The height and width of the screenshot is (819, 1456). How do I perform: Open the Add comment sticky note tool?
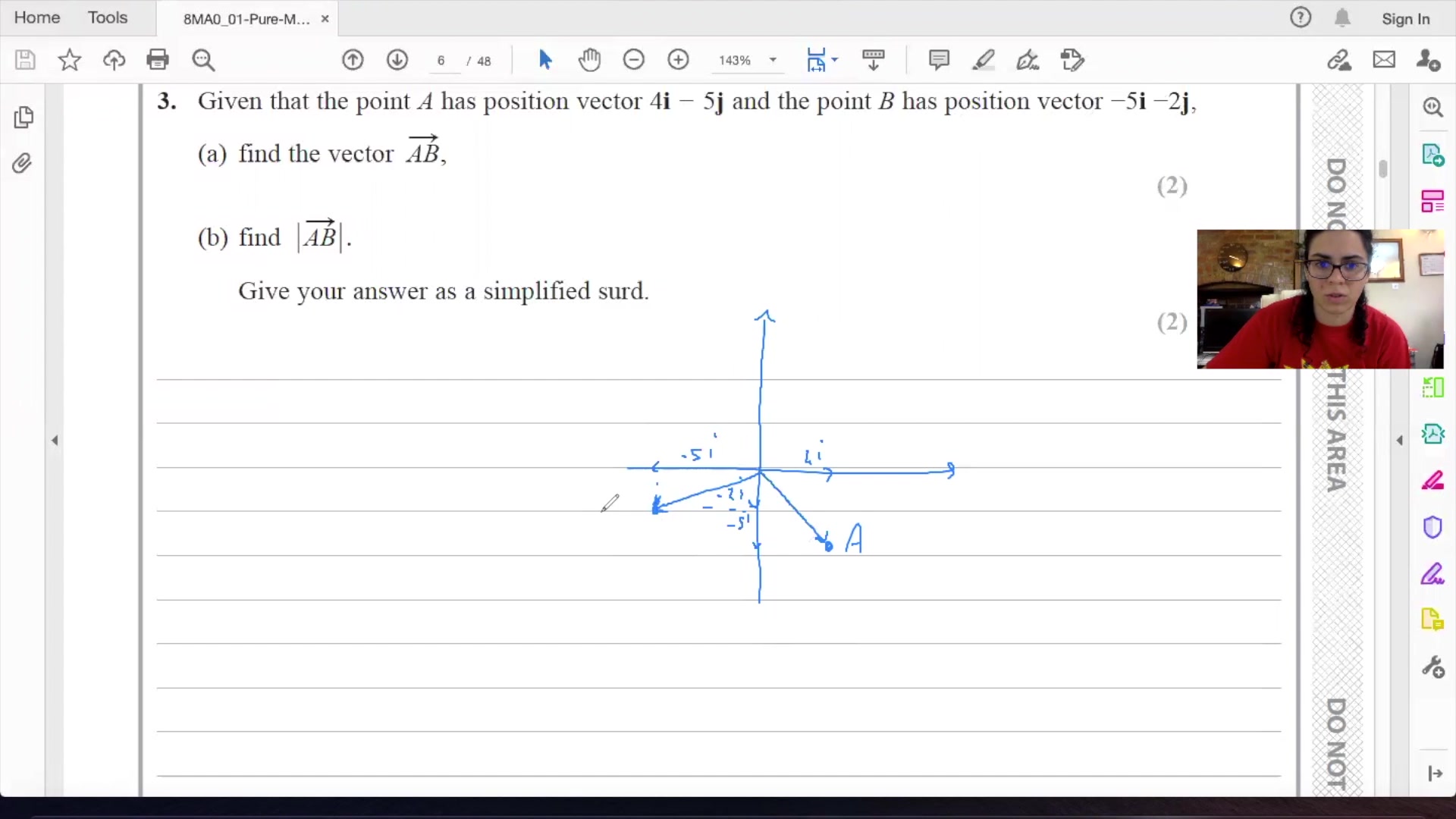[938, 59]
